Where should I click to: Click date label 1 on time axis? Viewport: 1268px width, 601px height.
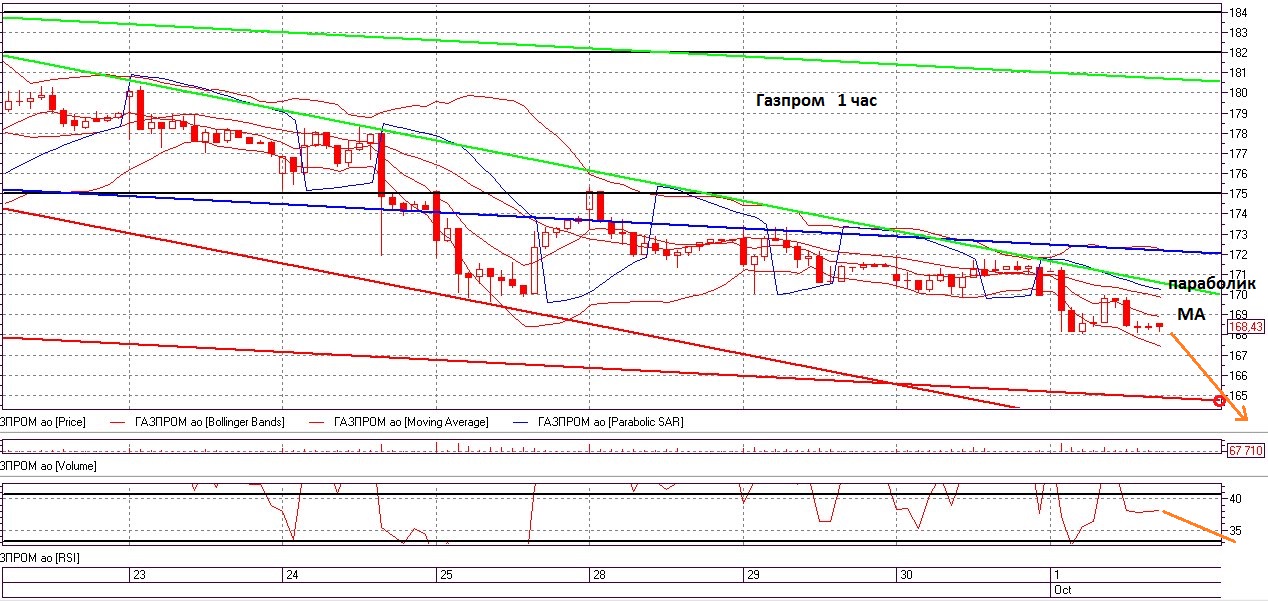[1056, 575]
